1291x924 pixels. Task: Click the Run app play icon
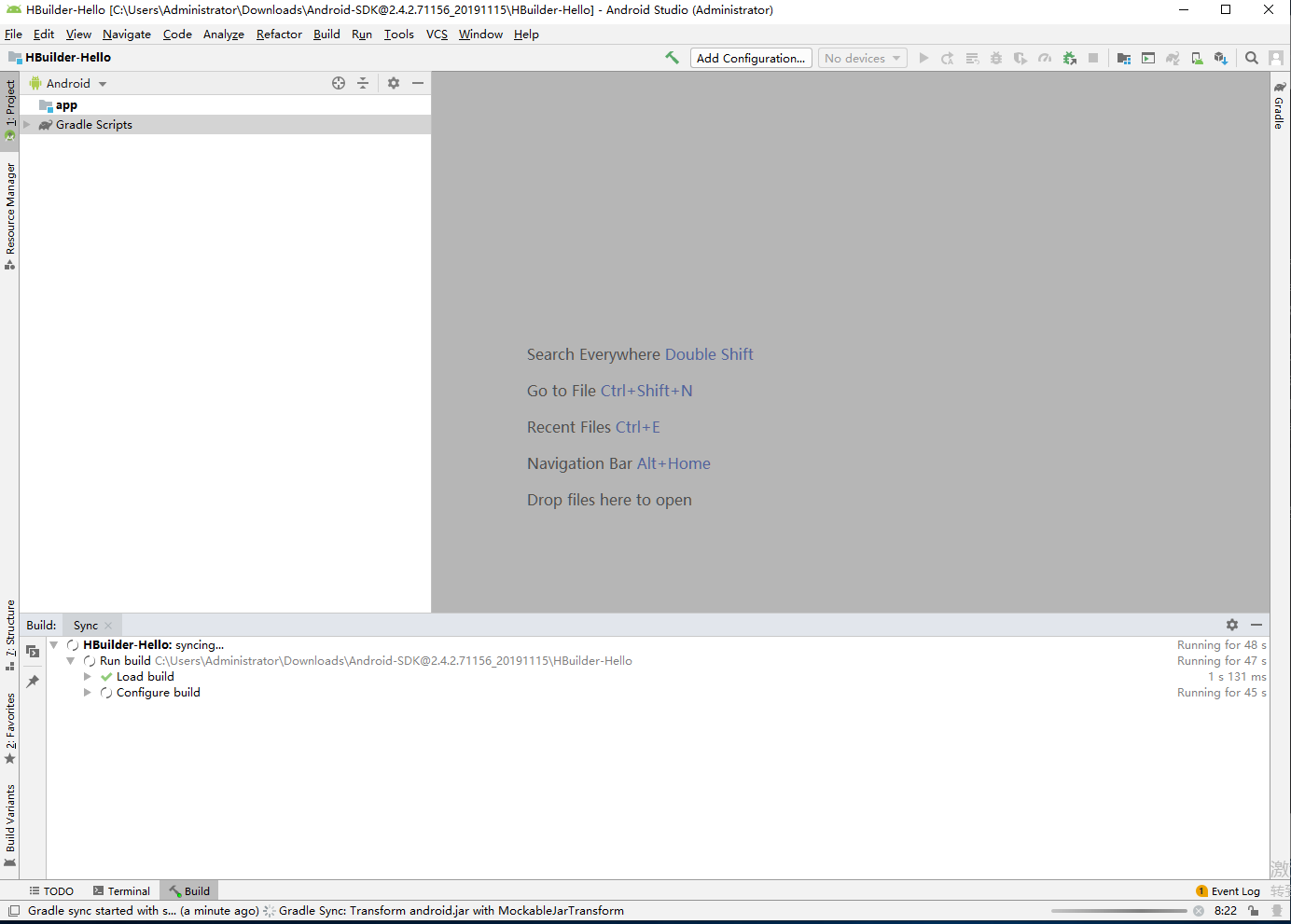(x=923, y=58)
